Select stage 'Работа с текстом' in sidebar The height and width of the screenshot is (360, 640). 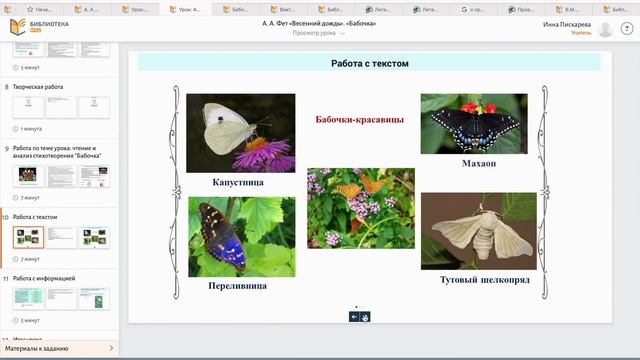35,217
